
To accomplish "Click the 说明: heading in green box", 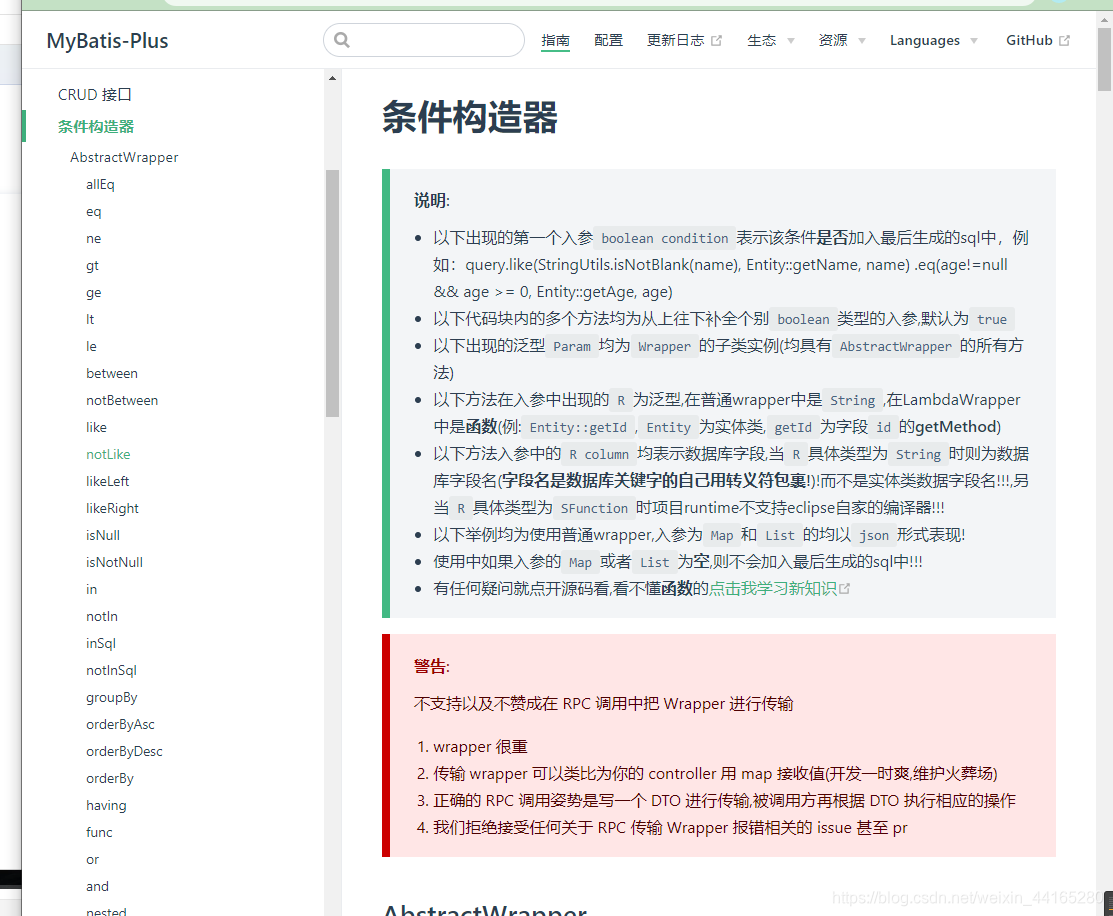I will pyautogui.click(x=432, y=200).
